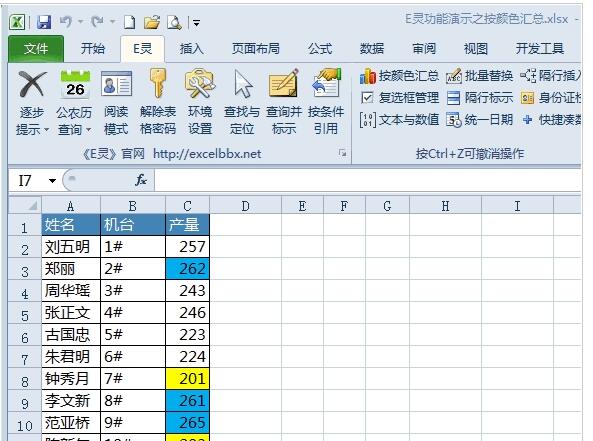Screen dimensions: 593x441
Task: Open 批量替换 batch replace
Action: [x=480, y=76]
